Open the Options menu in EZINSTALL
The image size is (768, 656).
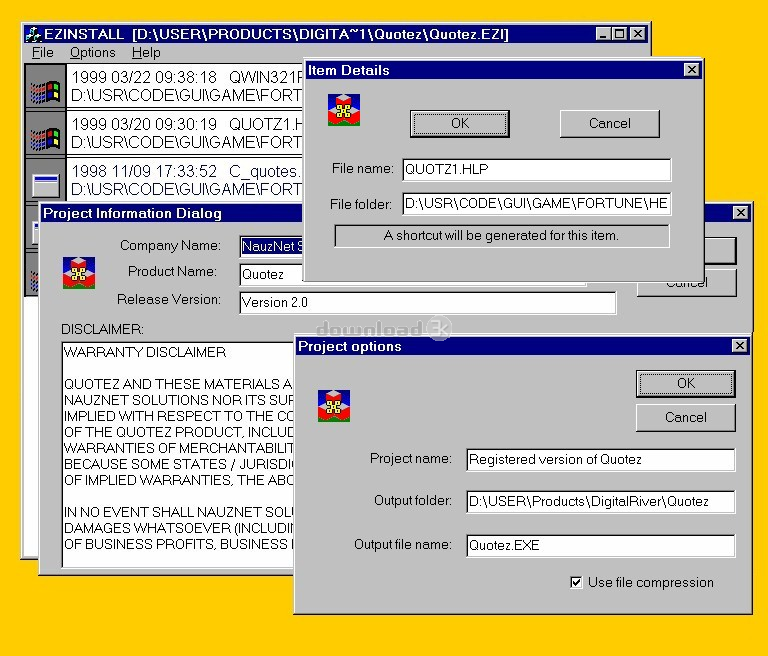[x=93, y=52]
